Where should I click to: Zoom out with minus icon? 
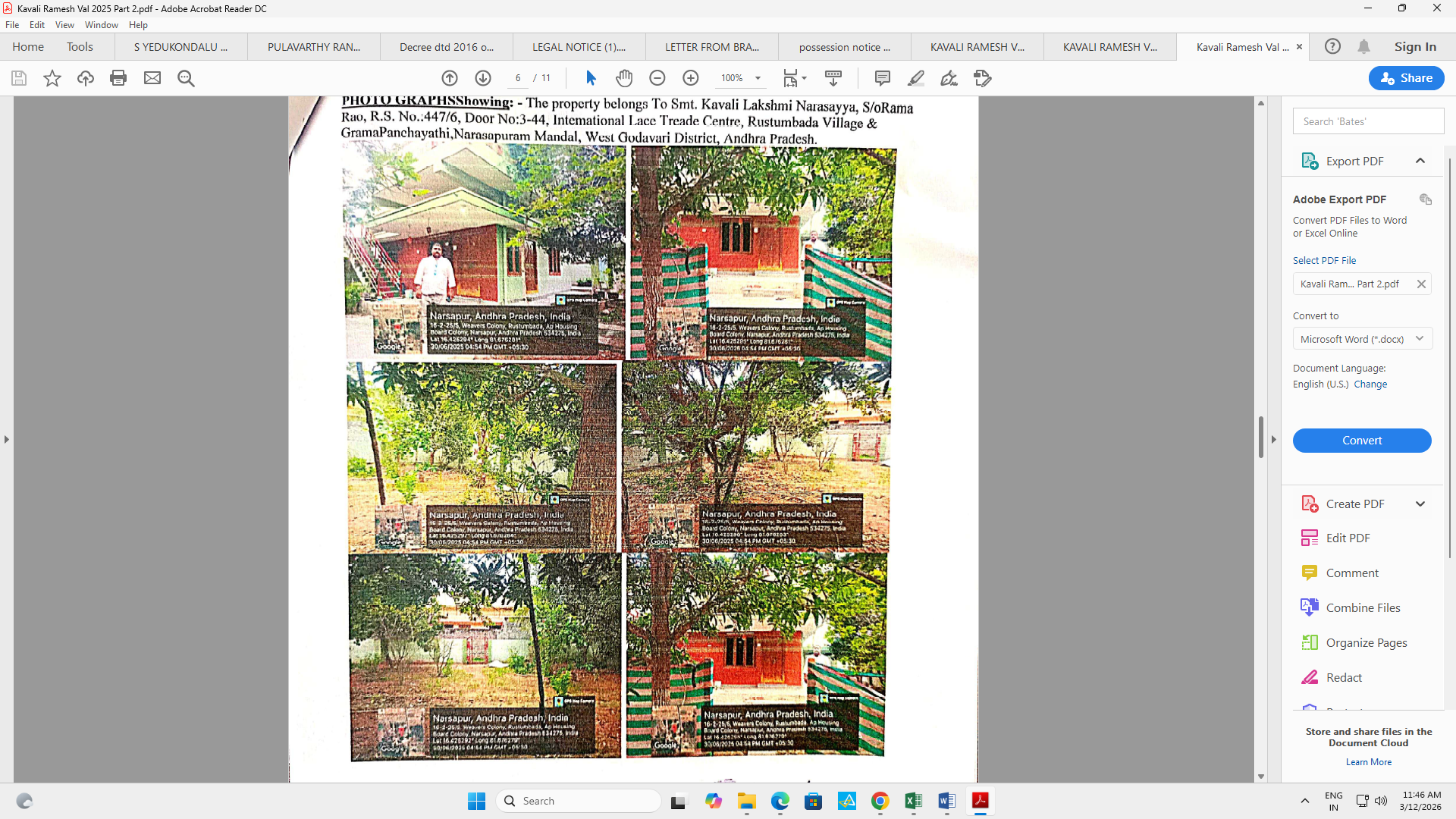click(x=657, y=78)
